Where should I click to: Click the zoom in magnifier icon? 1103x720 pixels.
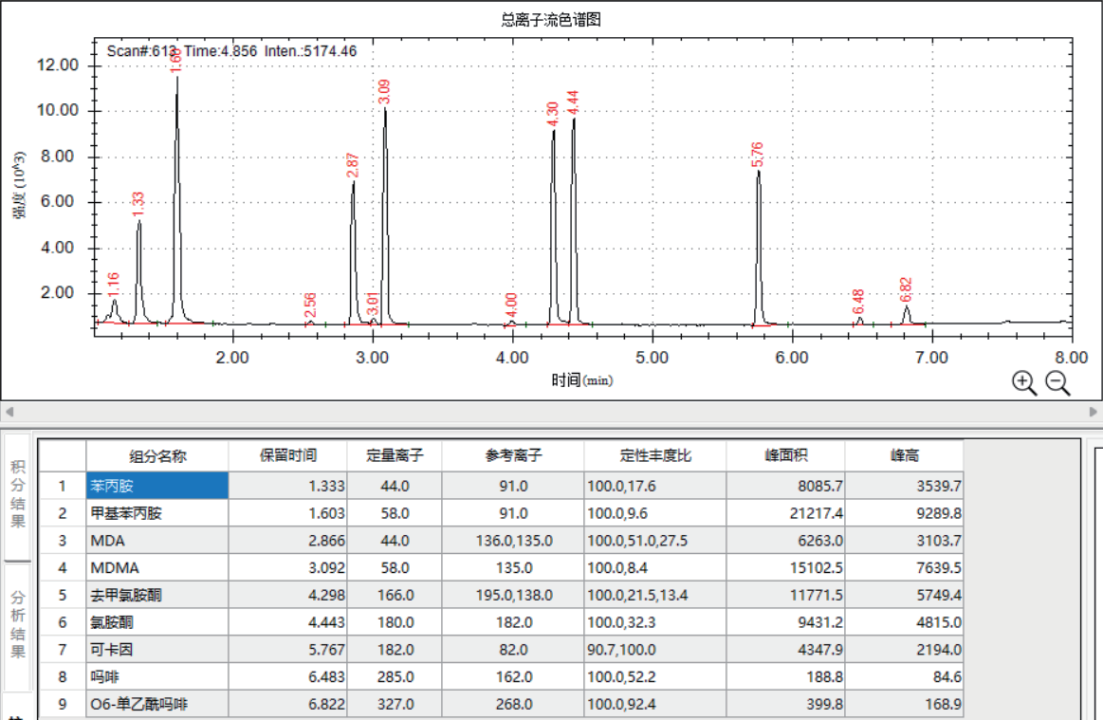pyautogui.click(x=1024, y=382)
